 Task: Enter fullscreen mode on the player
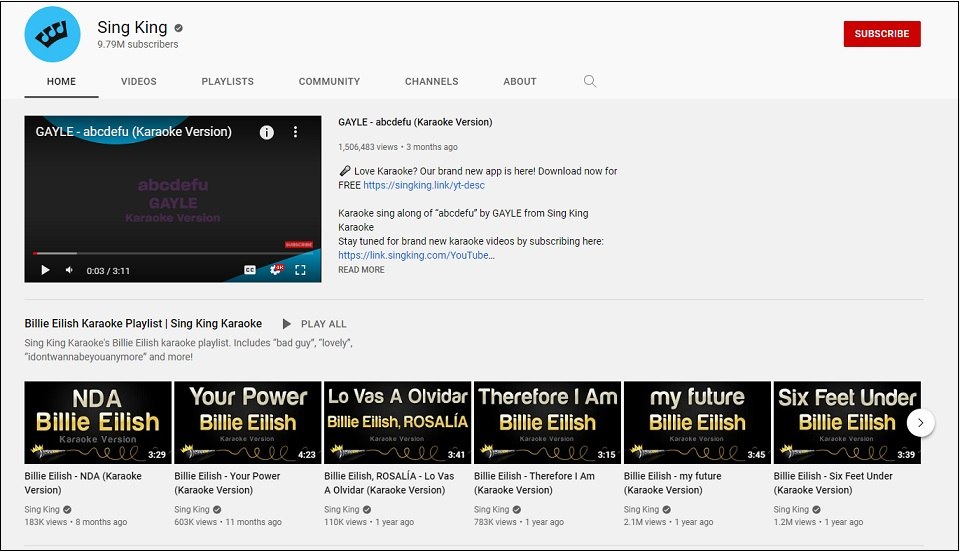tap(300, 270)
